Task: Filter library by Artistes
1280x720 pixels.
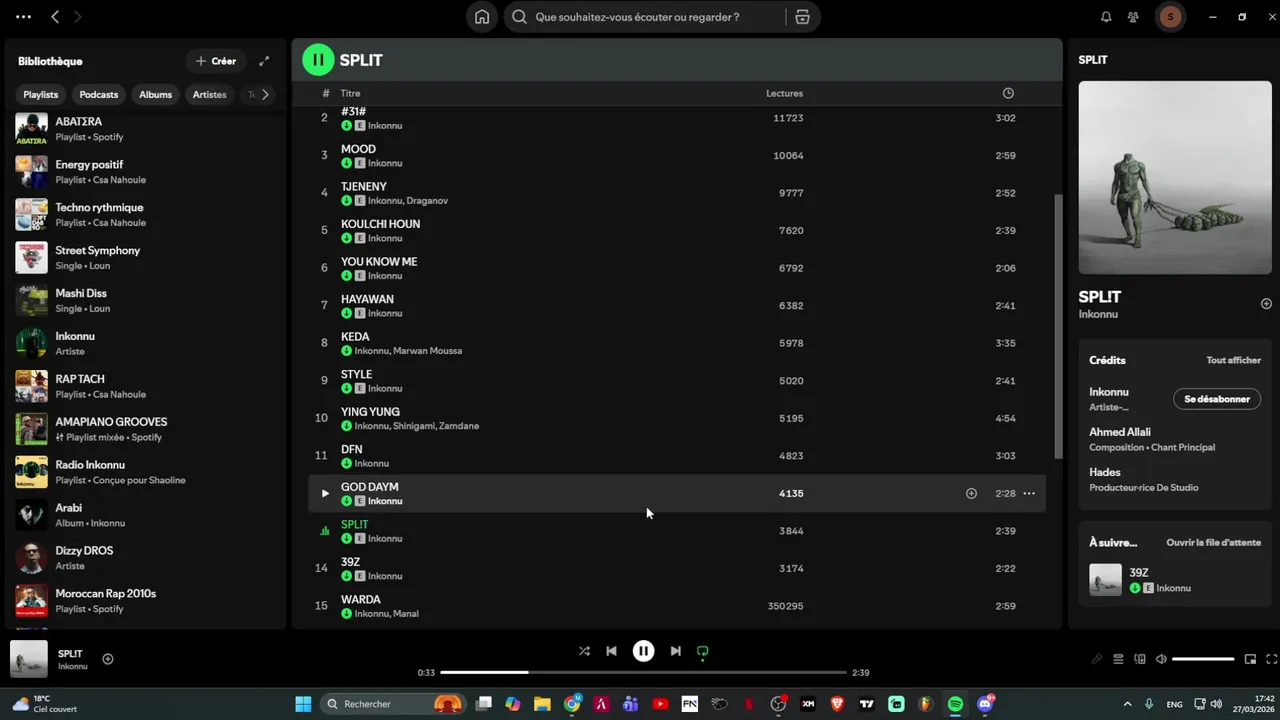Action: click(210, 95)
